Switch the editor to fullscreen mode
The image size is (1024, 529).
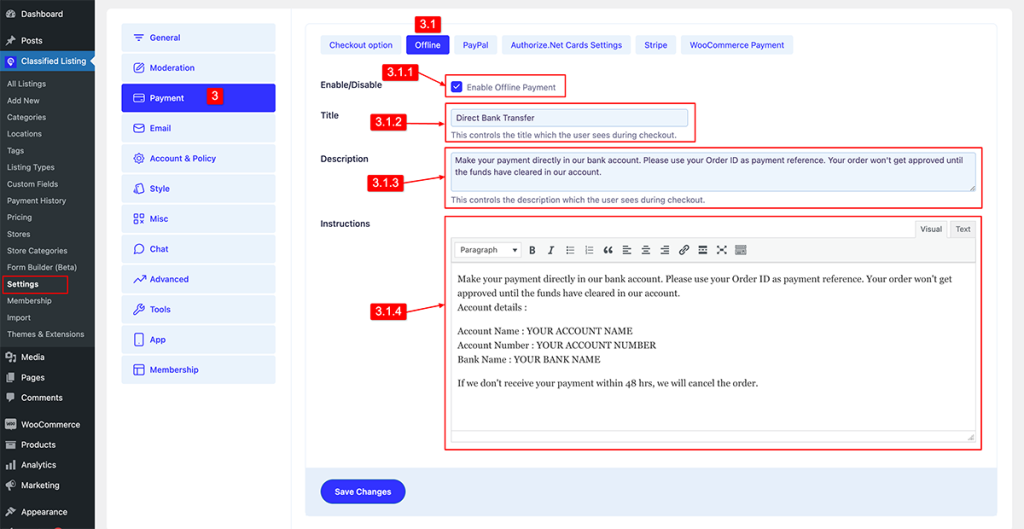point(722,250)
